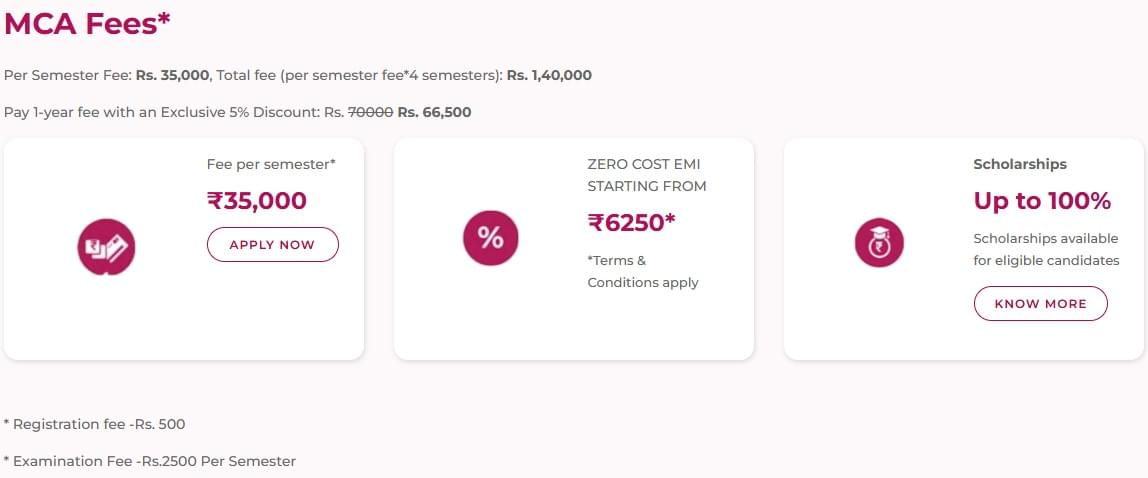Click the percent EMI icon
This screenshot has width=1148, height=478.
point(490,238)
